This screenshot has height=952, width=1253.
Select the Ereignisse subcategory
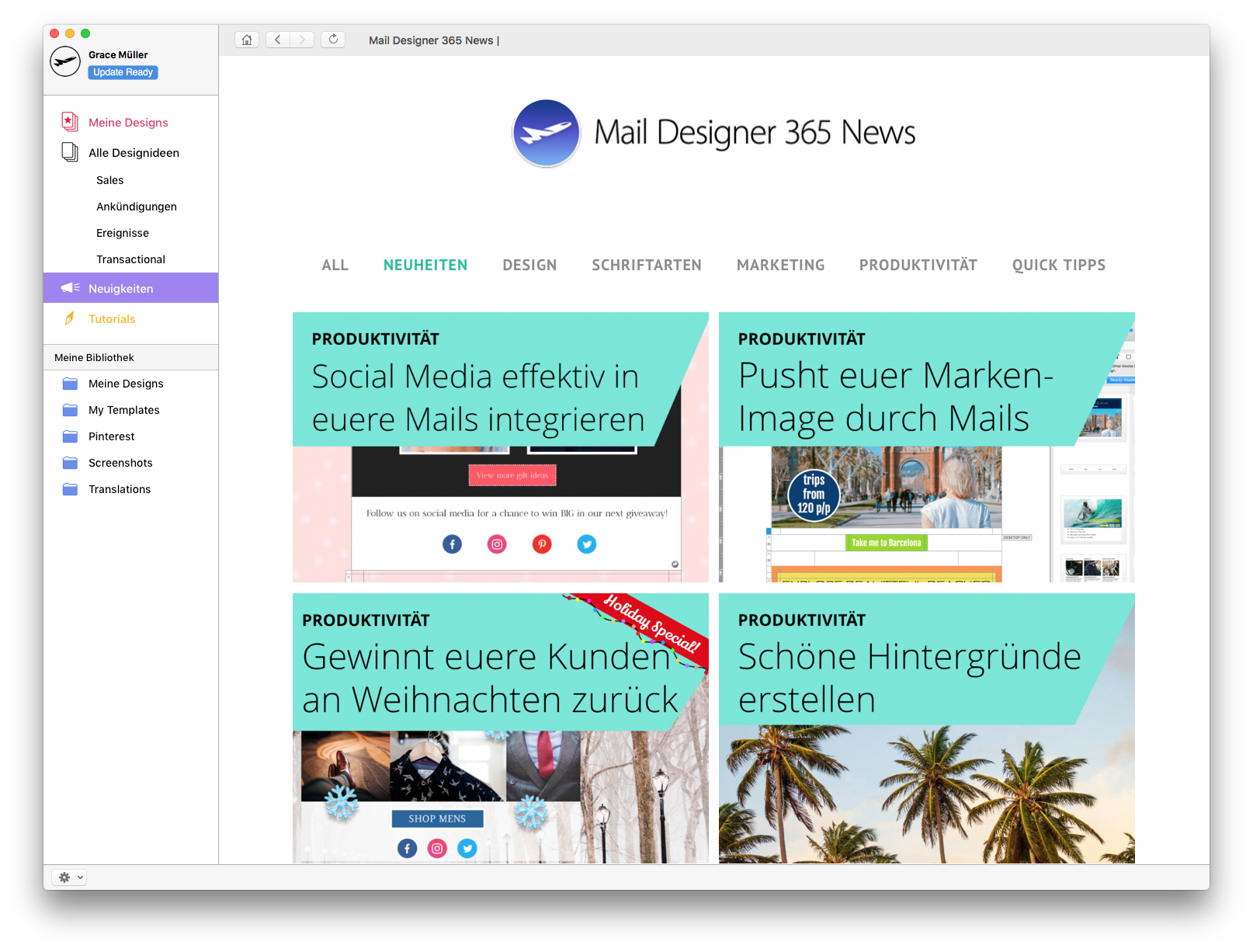123,233
